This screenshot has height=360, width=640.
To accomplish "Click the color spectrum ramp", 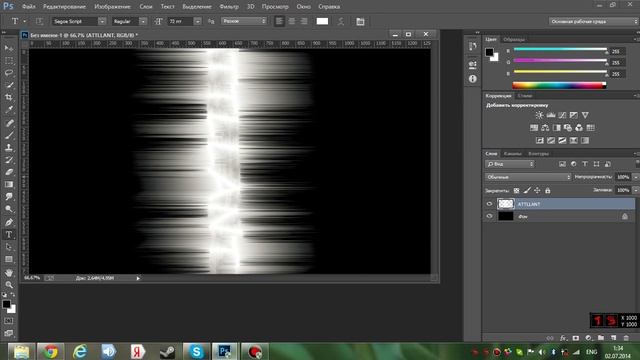I will click(559, 85).
